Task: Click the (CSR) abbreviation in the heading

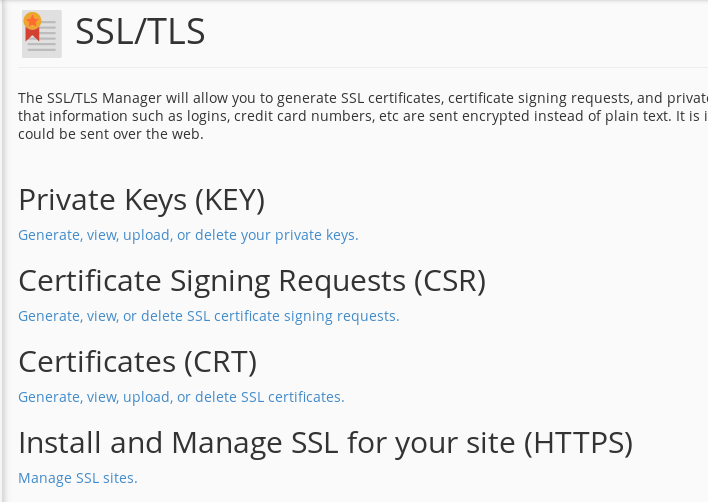Action: tap(448, 281)
